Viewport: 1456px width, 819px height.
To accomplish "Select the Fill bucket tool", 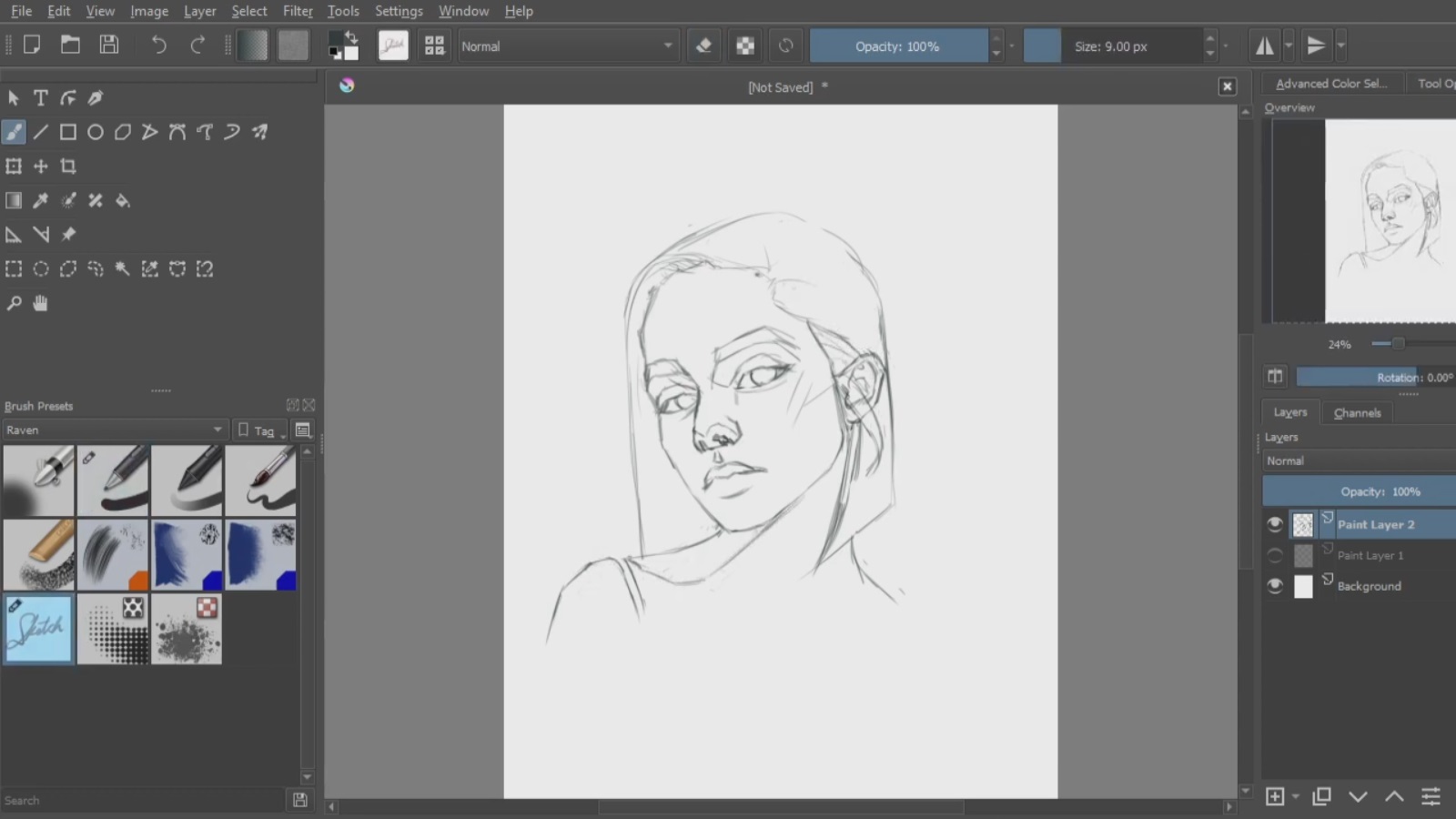I will [123, 200].
